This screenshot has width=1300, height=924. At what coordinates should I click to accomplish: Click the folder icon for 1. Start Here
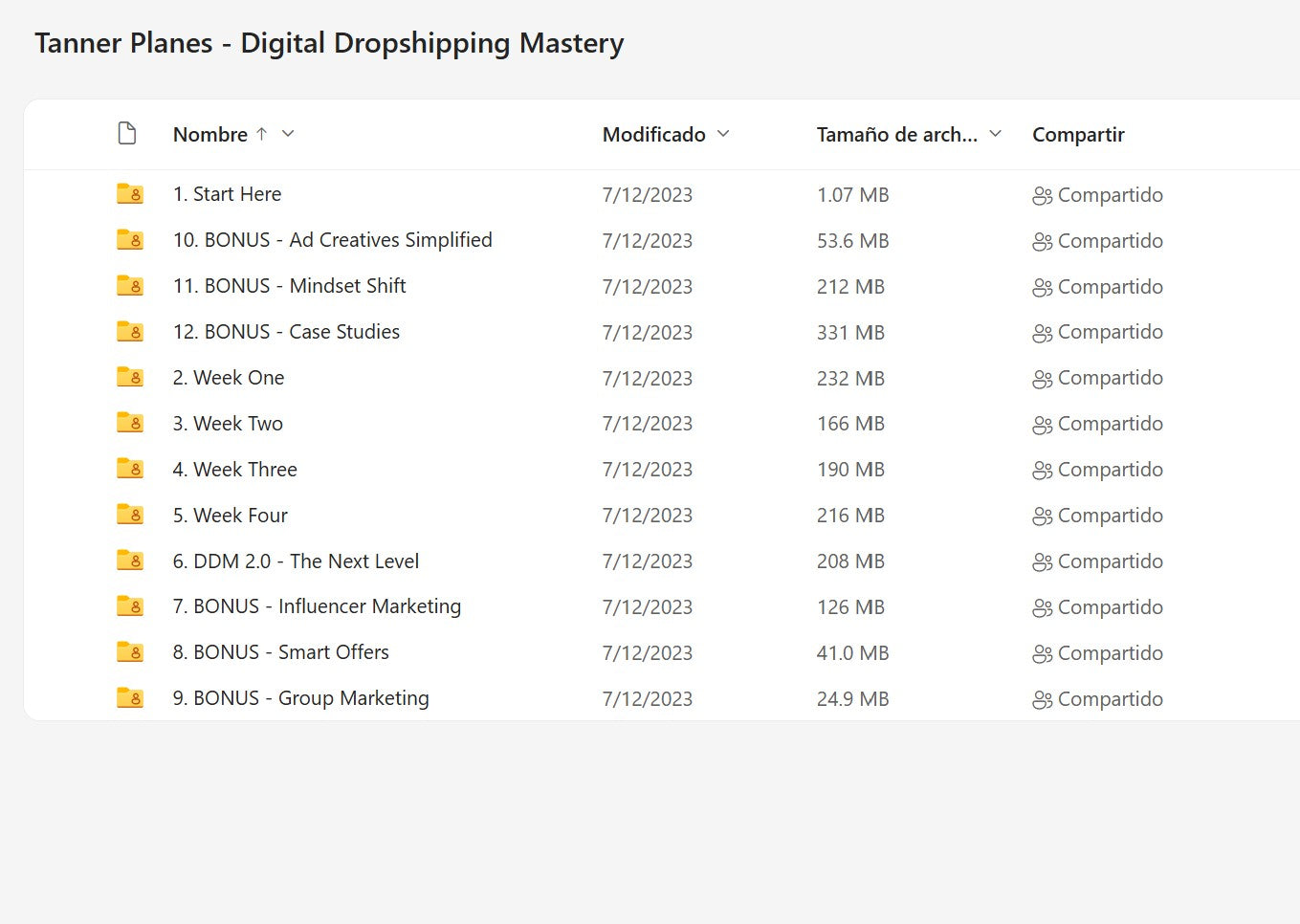point(129,194)
